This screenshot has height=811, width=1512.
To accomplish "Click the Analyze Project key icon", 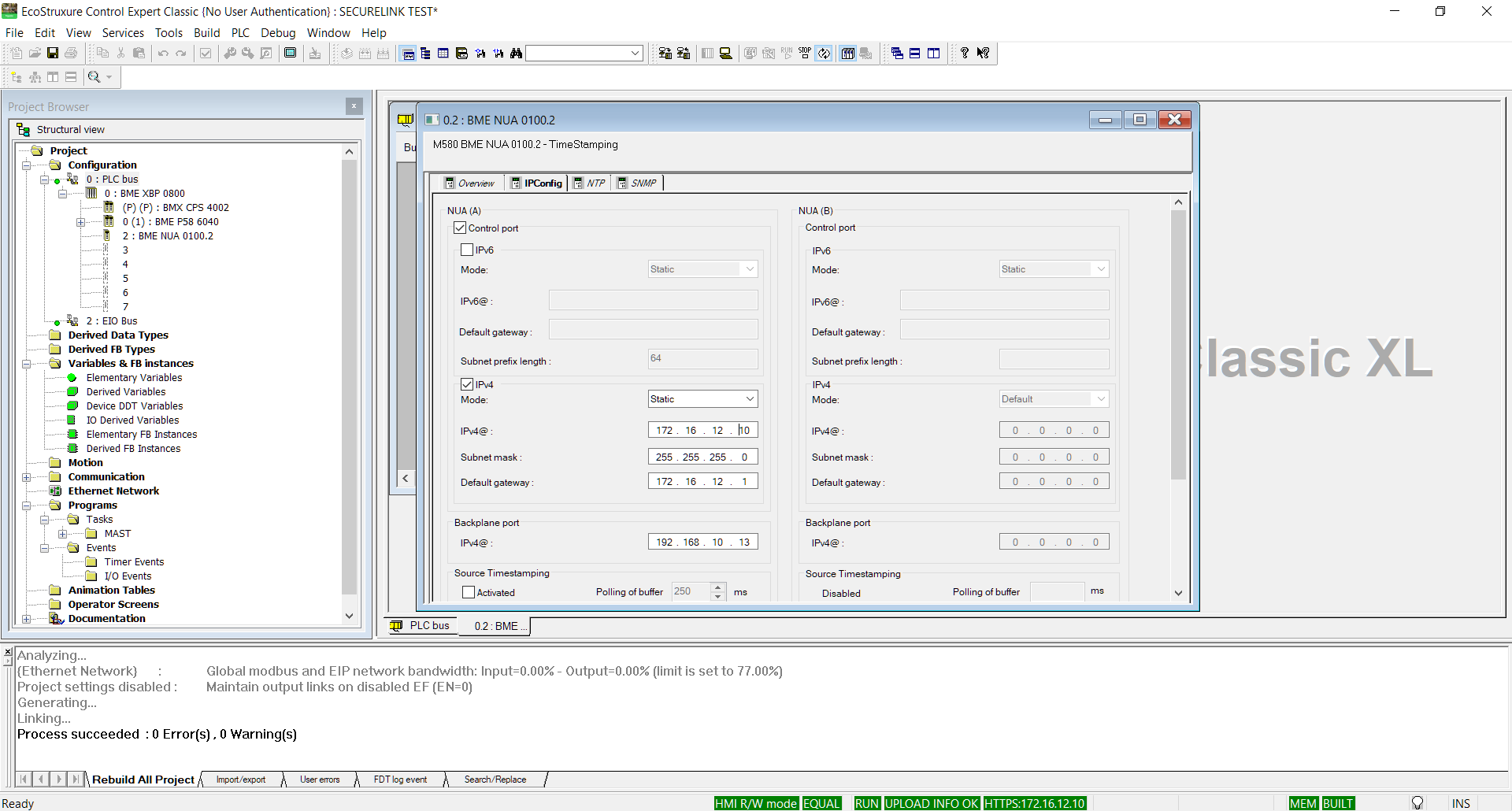I will tap(230, 53).
